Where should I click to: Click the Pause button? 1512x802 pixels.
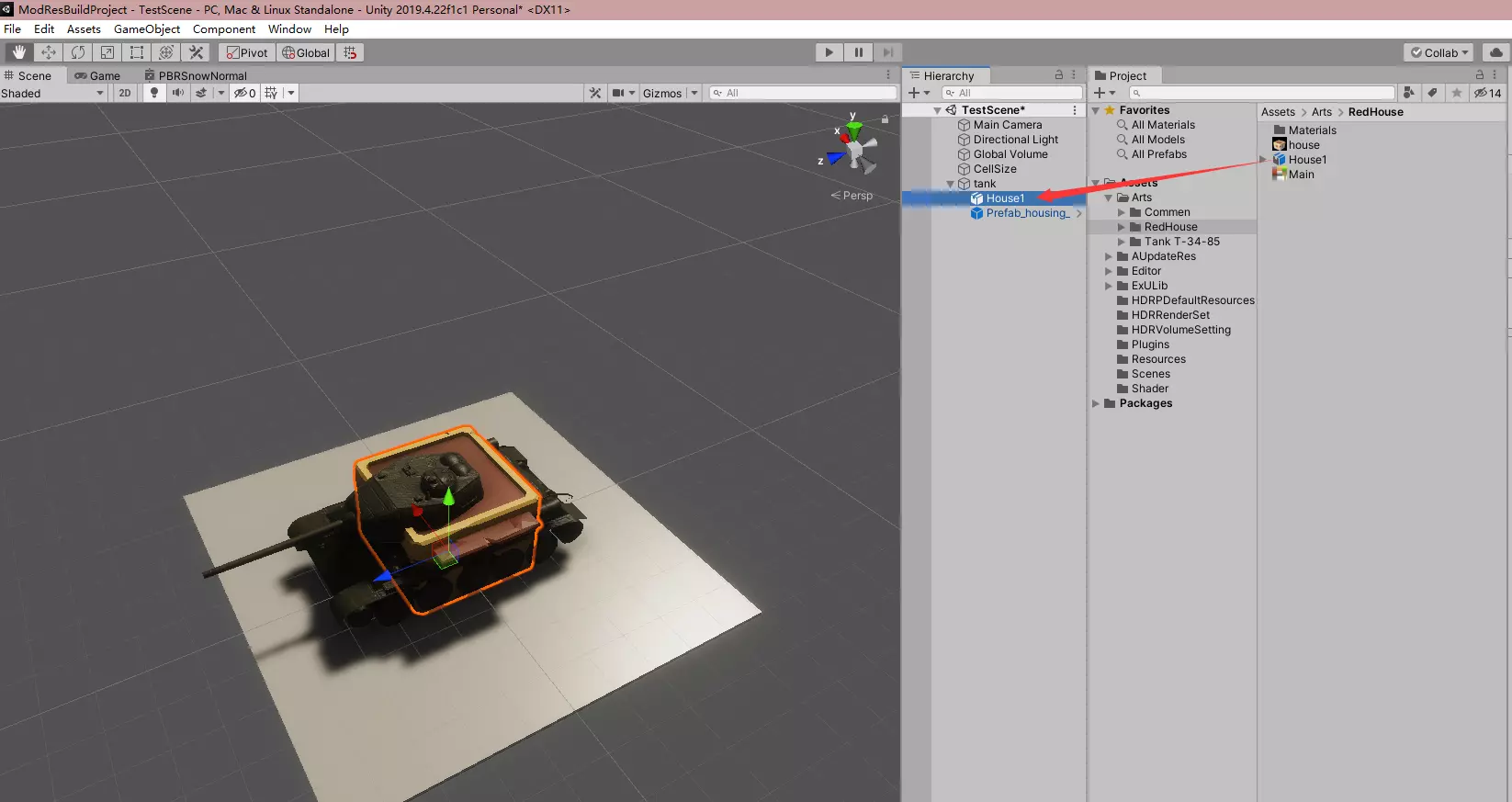click(858, 52)
